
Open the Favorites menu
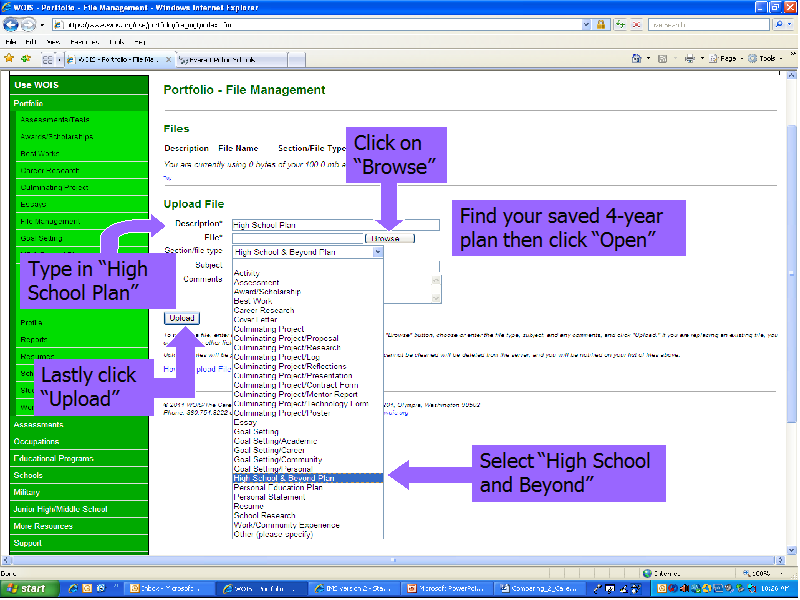(84, 42)
